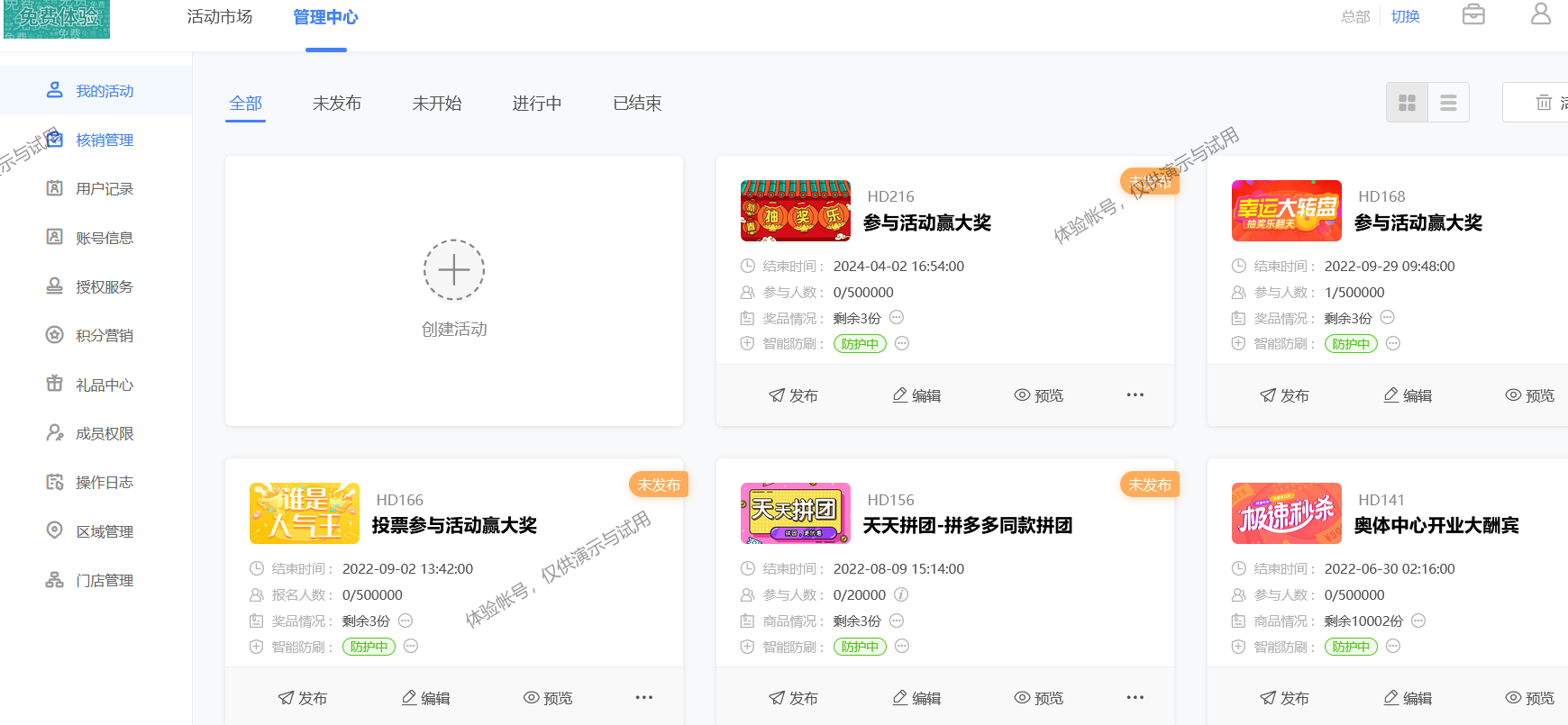Show participant info icon for HD156

click(901, 594)
